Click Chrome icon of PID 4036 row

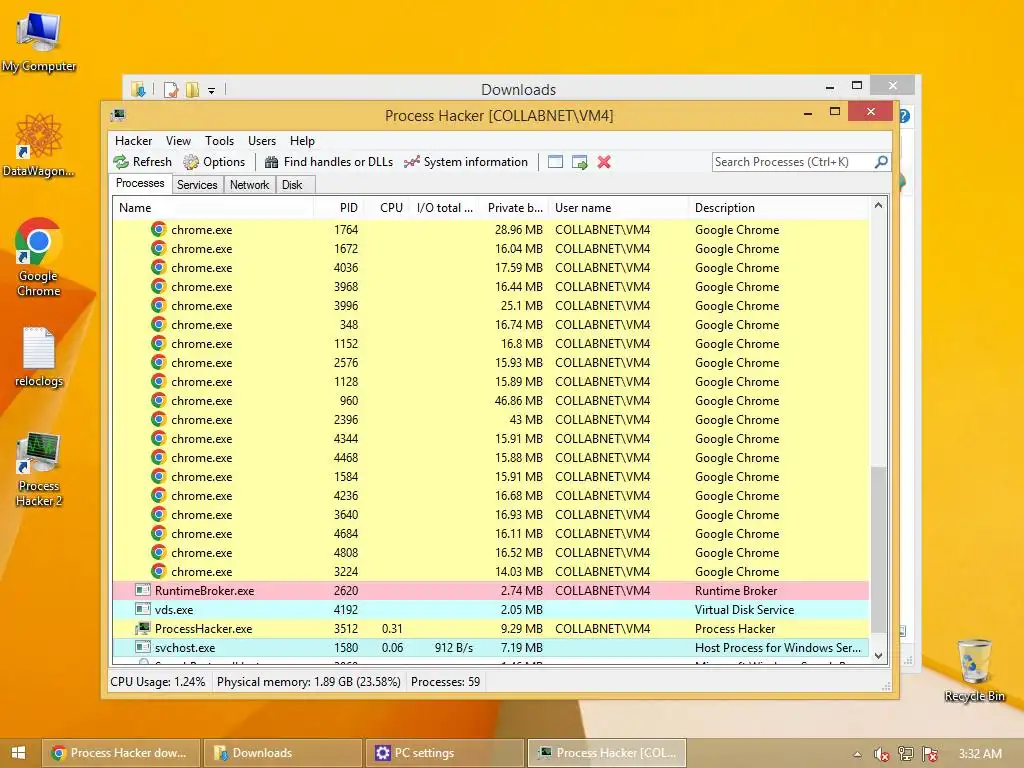(159, 267)
